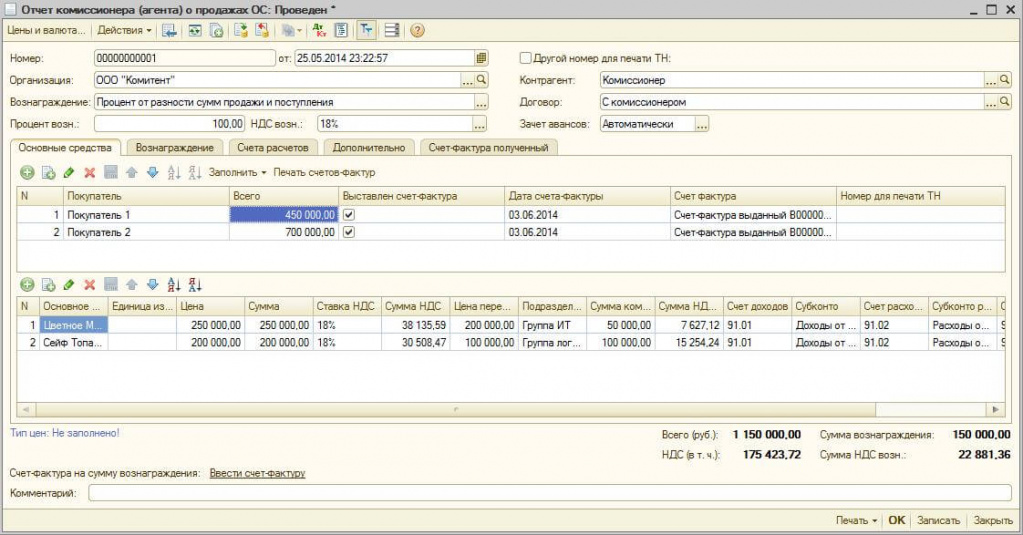1023x535 pixels.
Task: Add a new row in the buyers table
Action: tap(27, 173)
